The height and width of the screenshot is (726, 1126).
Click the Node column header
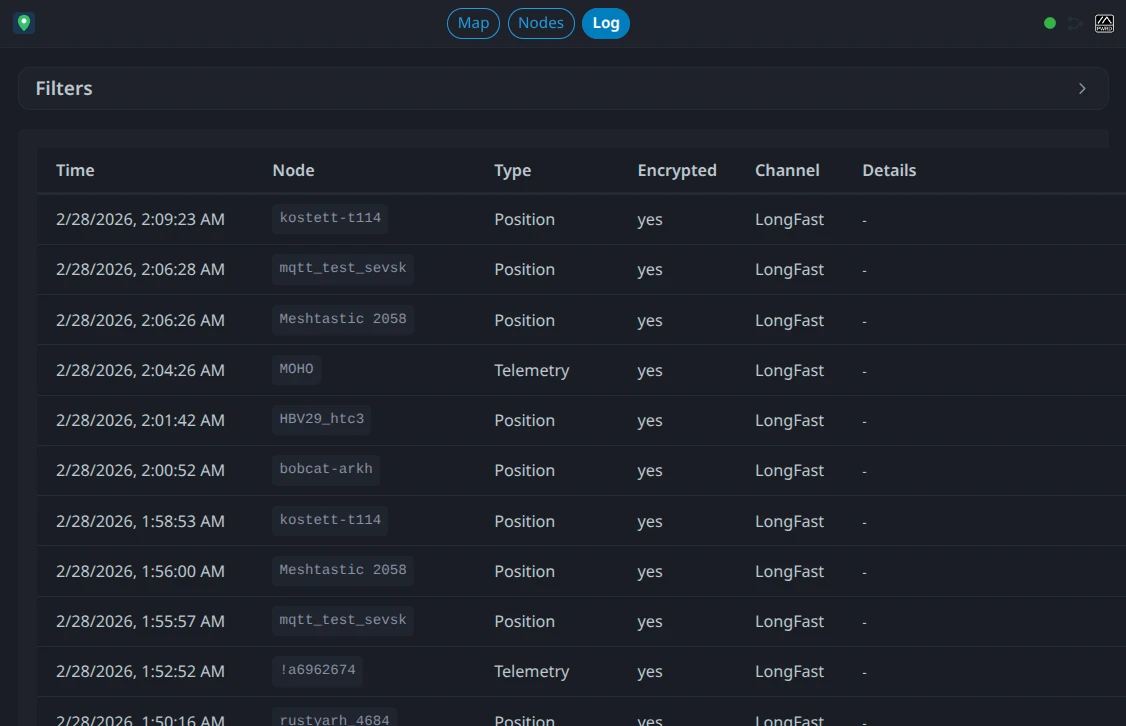[x=293, y=170]
